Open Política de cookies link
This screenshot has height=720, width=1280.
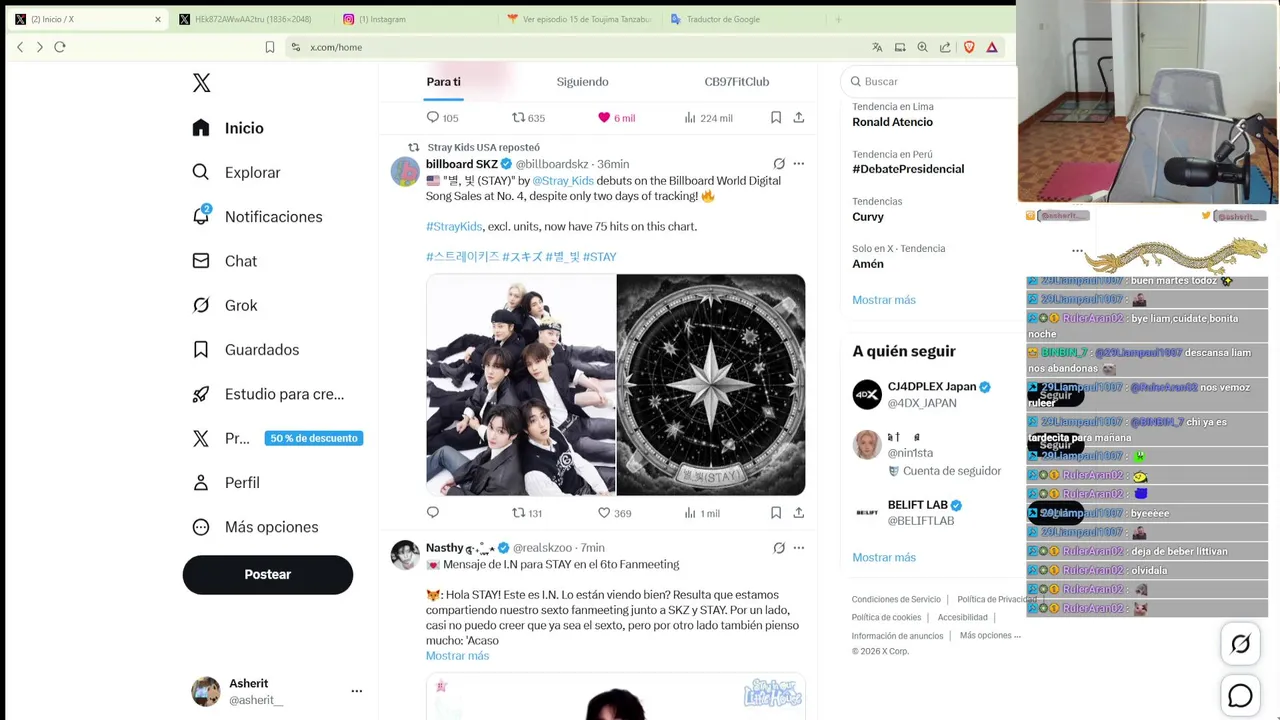(886, 618)
